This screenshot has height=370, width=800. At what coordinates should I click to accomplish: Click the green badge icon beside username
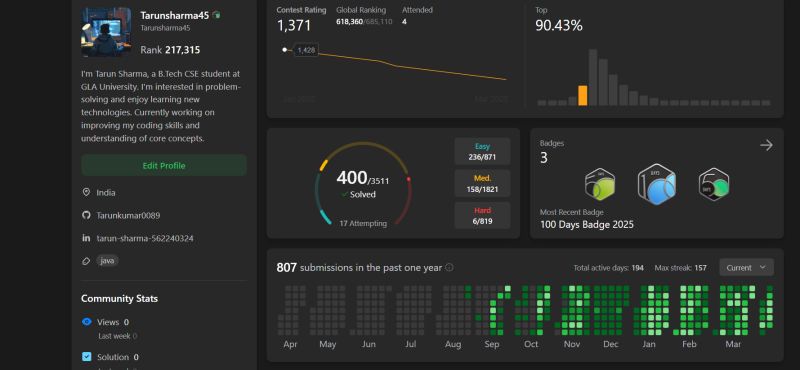tap(216, 15)
